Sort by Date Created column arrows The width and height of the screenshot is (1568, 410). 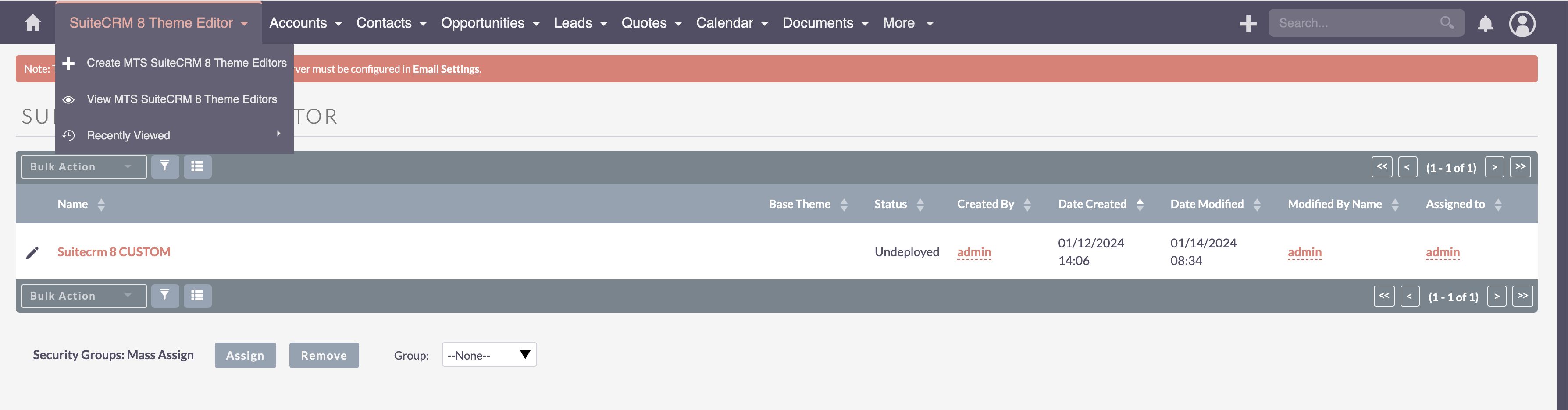(x=1140, y=205)
